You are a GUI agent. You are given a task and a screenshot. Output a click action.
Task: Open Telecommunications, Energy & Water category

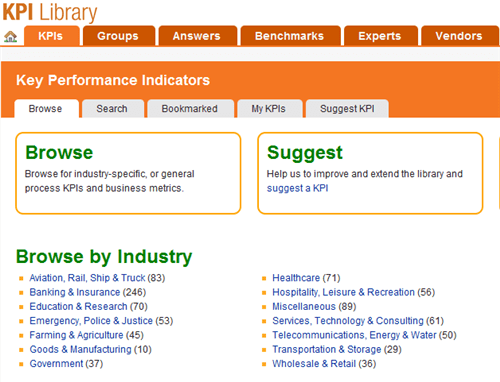354,335
